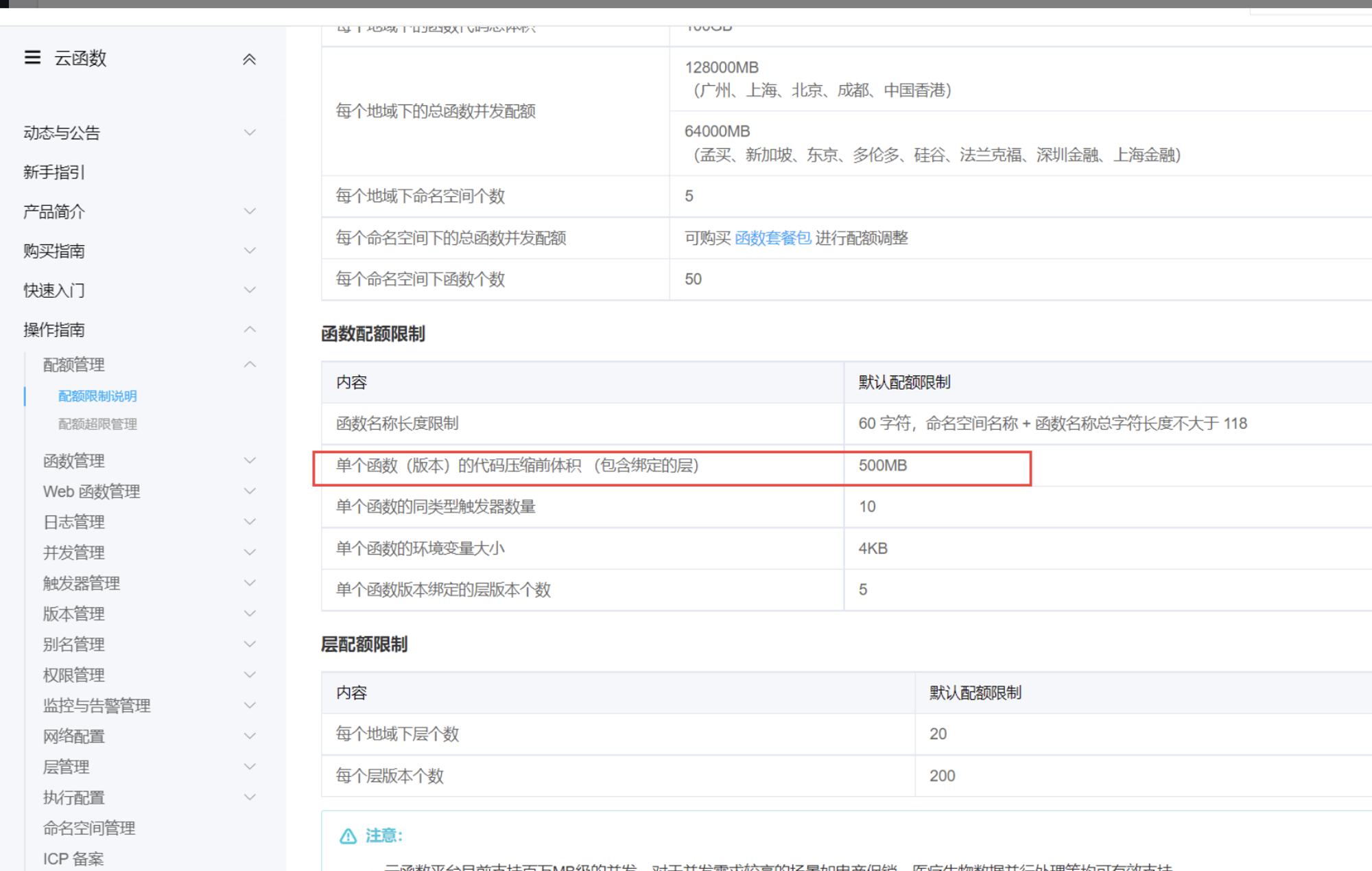Open 版本管理 in the sidebar

[74, 614]
